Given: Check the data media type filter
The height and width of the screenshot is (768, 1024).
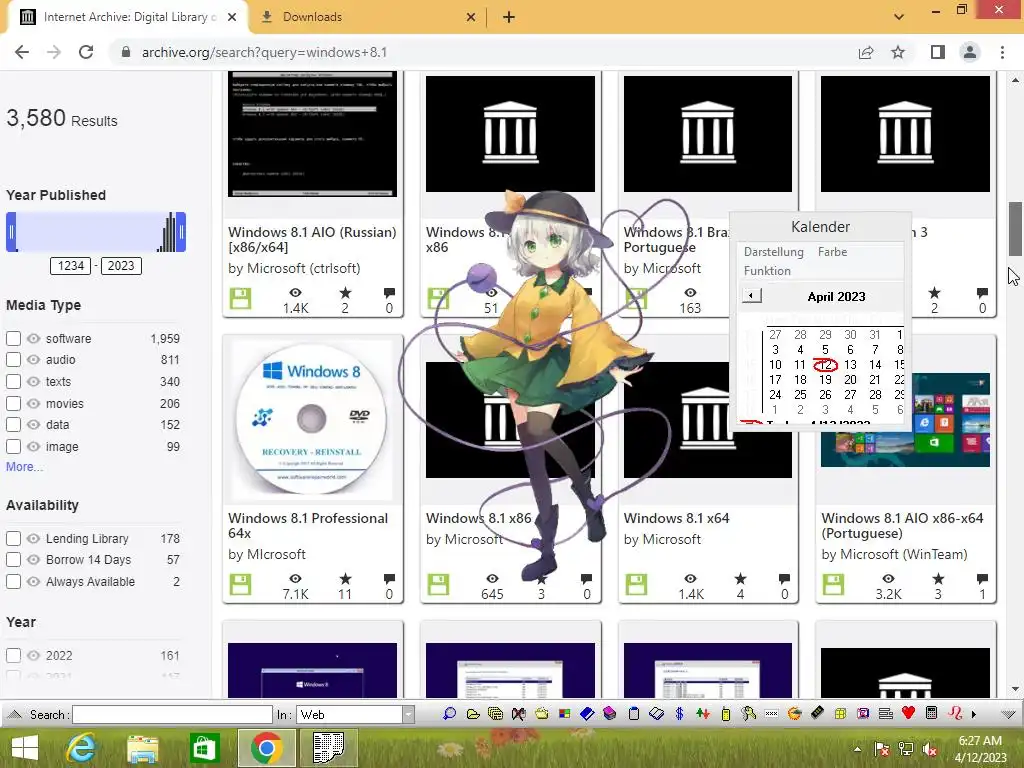Looking at the screenshot, I should [x=13, y=424].
